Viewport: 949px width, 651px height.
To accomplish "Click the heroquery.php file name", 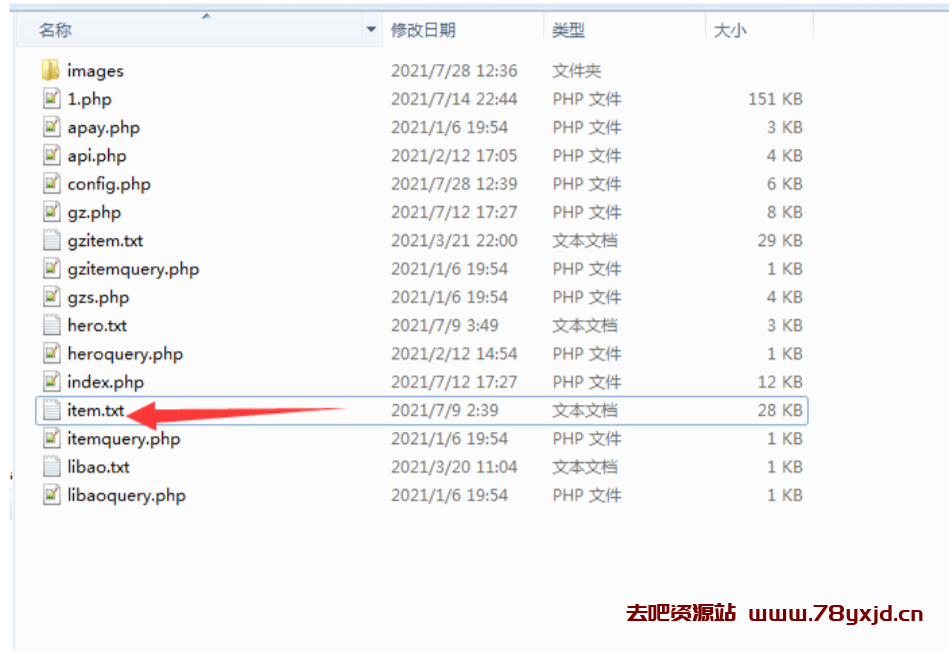I will 125,354.
